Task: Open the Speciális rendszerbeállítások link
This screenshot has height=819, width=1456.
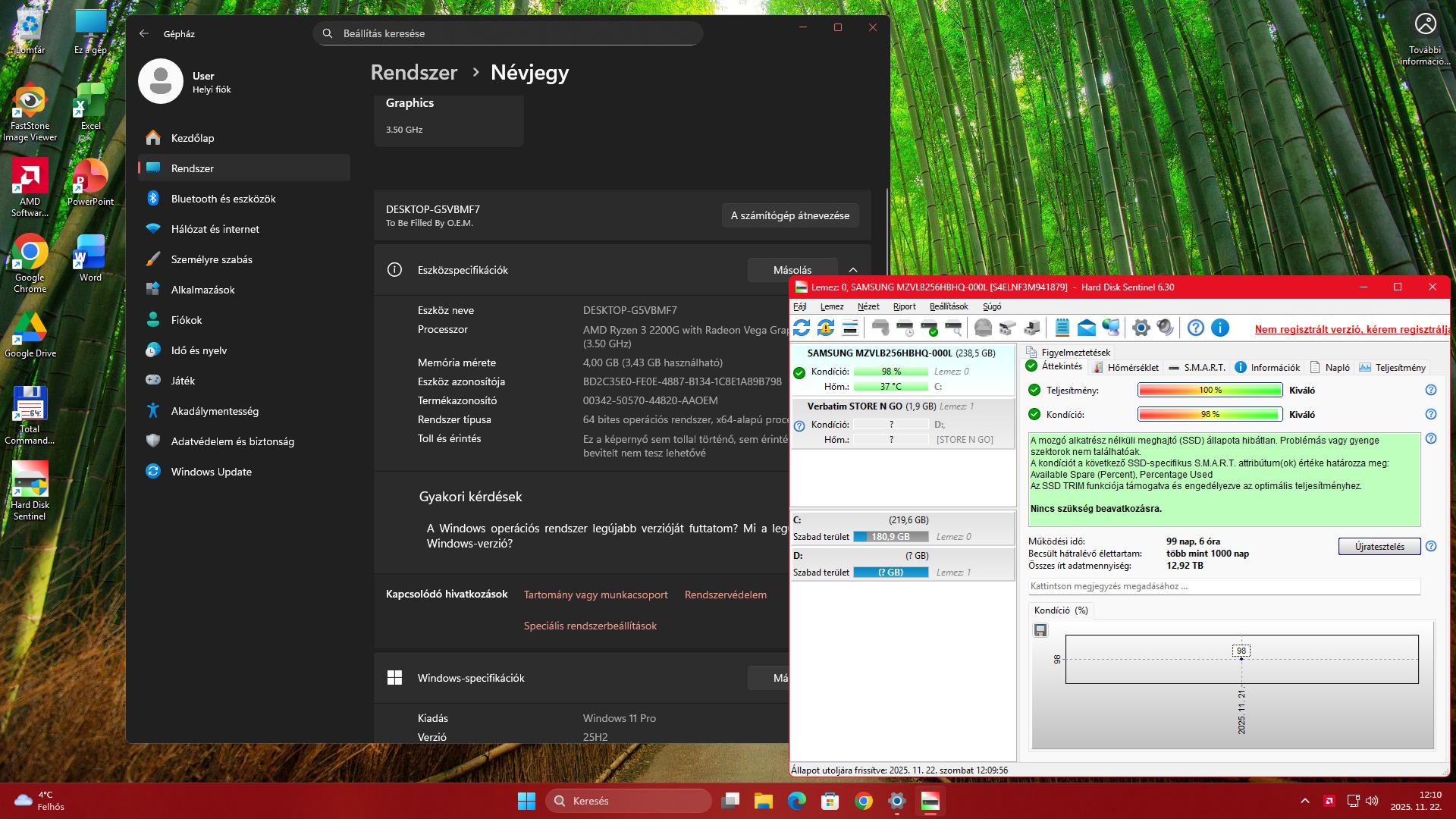Action: (x=590, y=626)
